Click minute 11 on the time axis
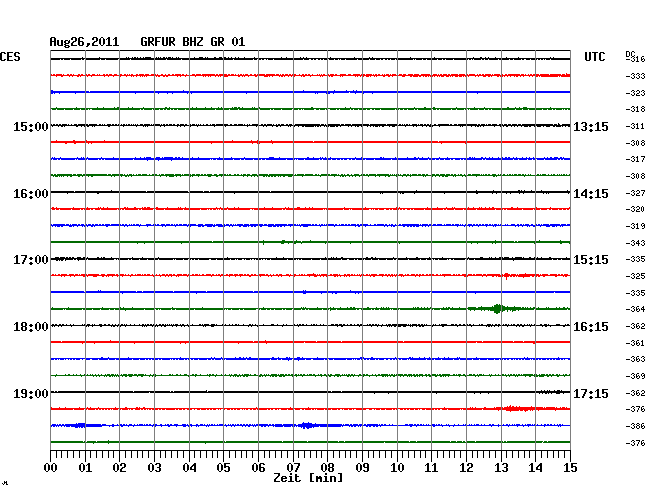 pyautogui.click(x=432, y=468)
